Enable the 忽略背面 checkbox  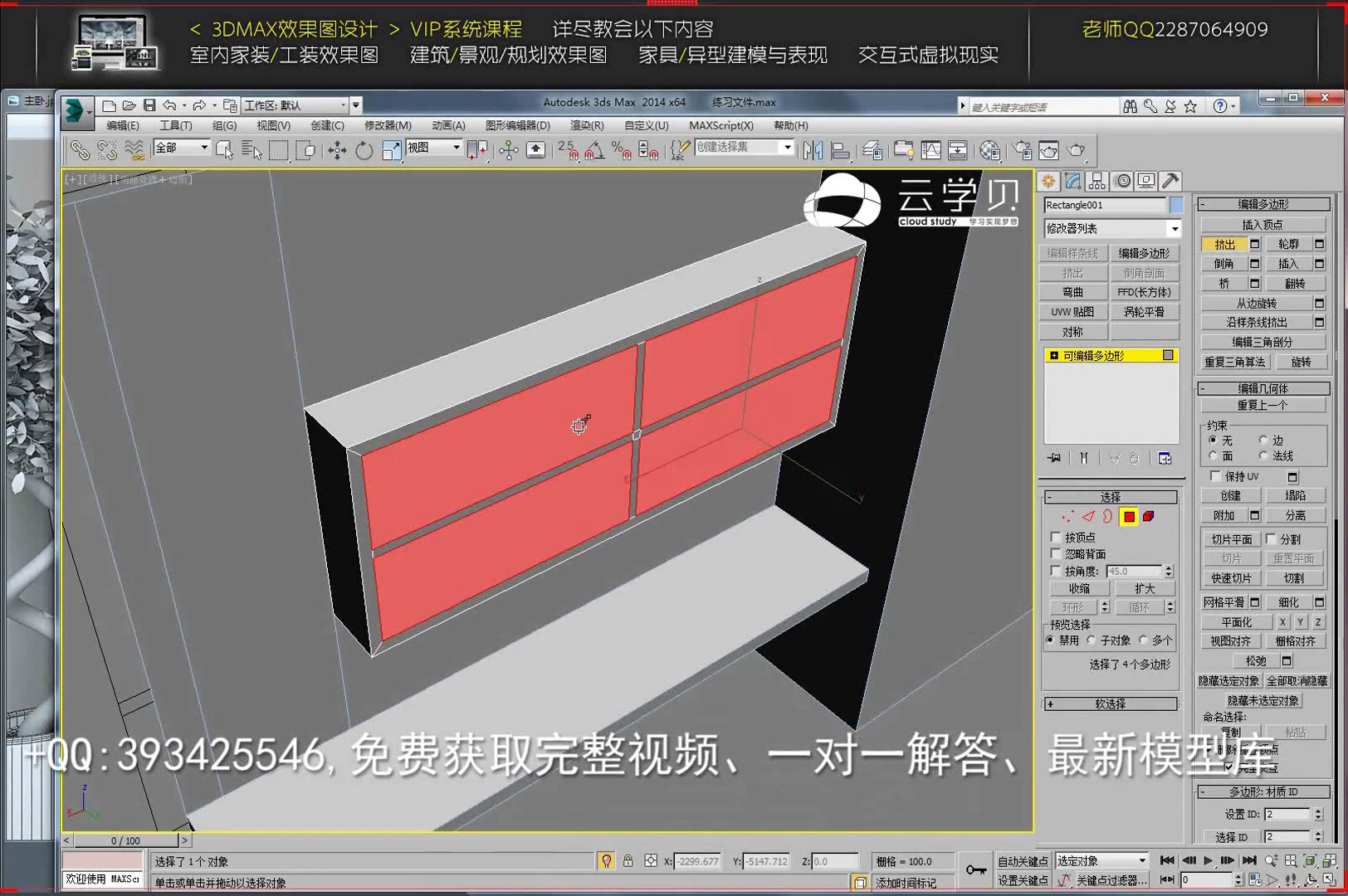tap(1057, 553)
